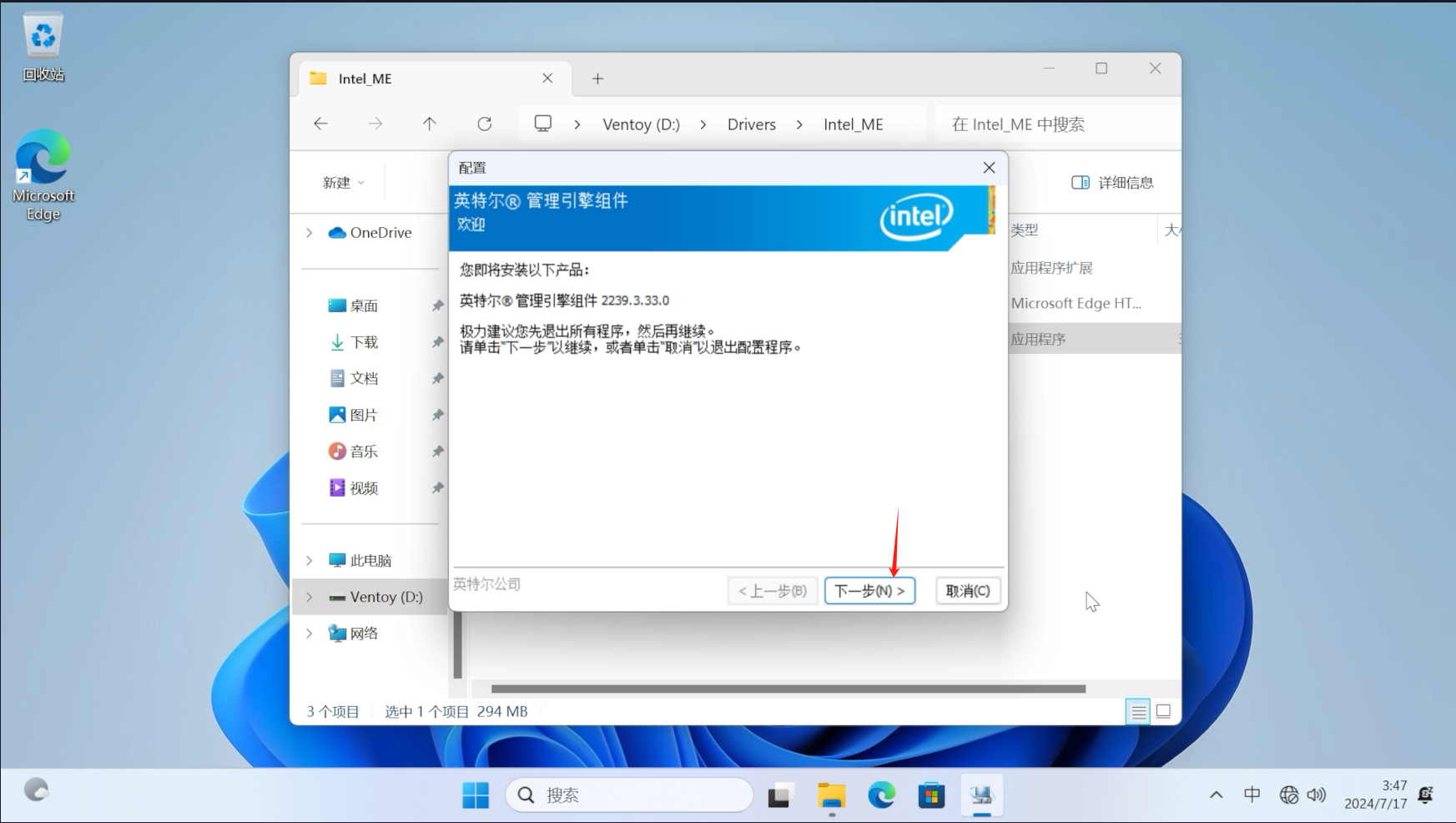Click Cancel (取消) in Intel setup dialog

click(968, 591)
